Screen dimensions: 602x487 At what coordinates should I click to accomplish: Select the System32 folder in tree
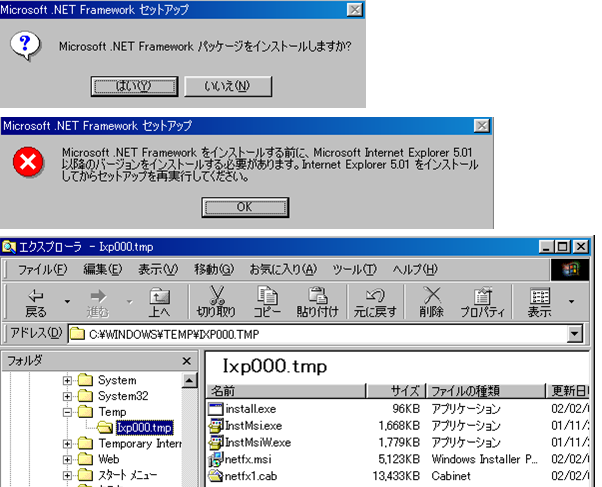123,396
